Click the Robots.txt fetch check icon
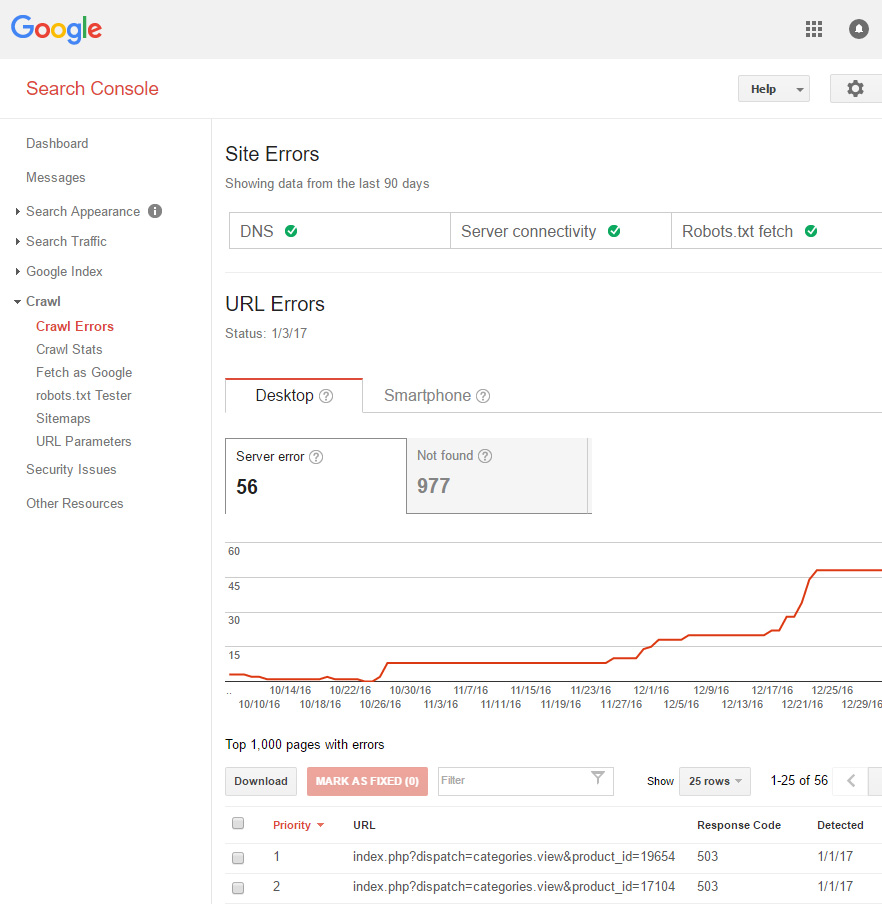Viewport: 882px width, 904px height. [x=811, y=231]
